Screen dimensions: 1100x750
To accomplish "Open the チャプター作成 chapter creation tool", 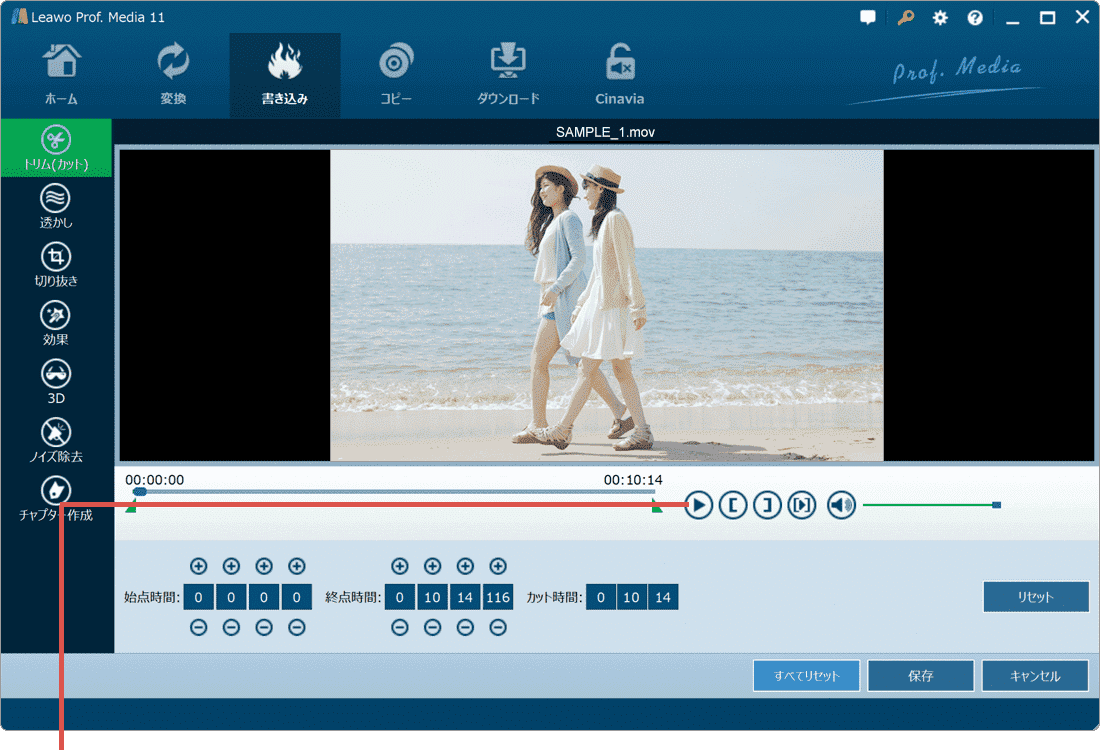I will [56, 499].
